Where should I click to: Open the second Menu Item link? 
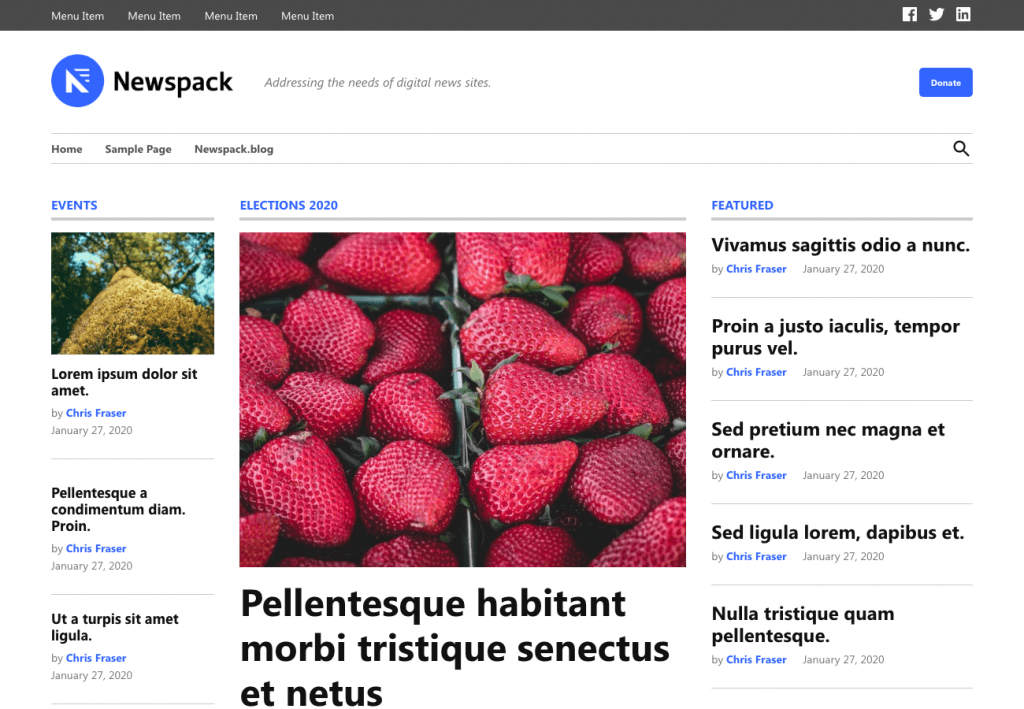click(x=154, y=15)
